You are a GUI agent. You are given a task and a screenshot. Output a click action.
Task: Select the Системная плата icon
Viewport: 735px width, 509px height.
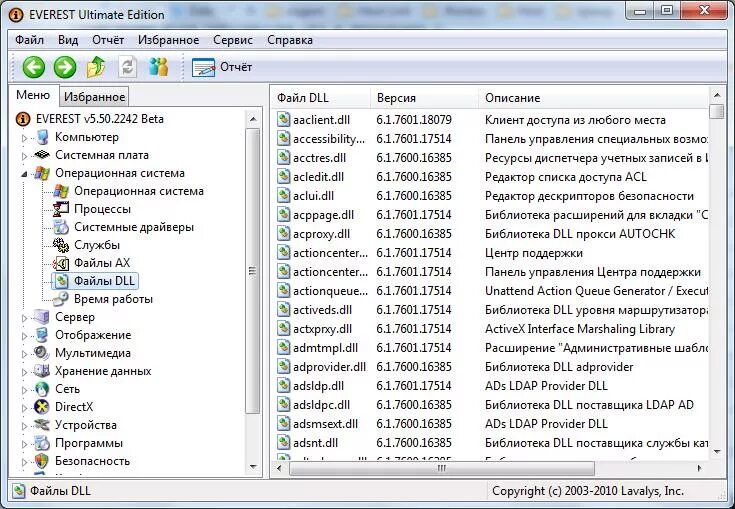42,155
